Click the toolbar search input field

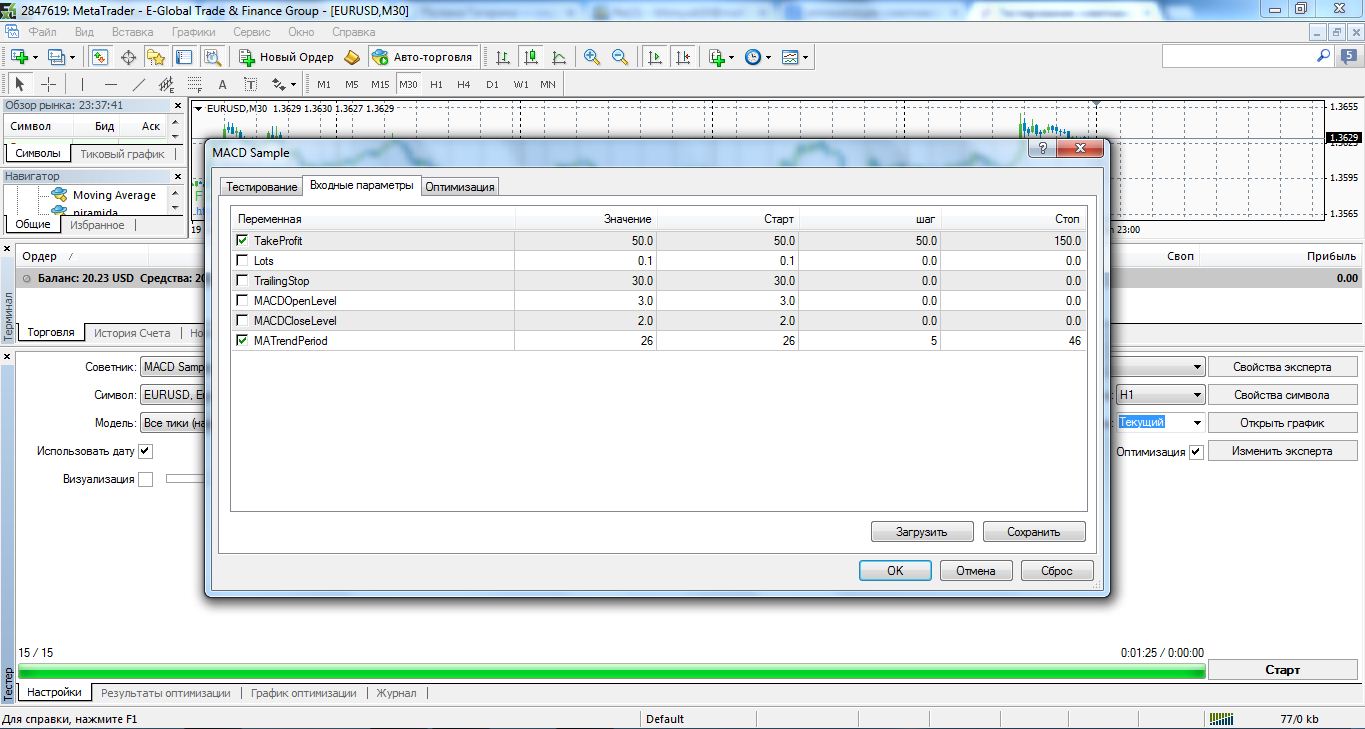tap(1237, 57)
